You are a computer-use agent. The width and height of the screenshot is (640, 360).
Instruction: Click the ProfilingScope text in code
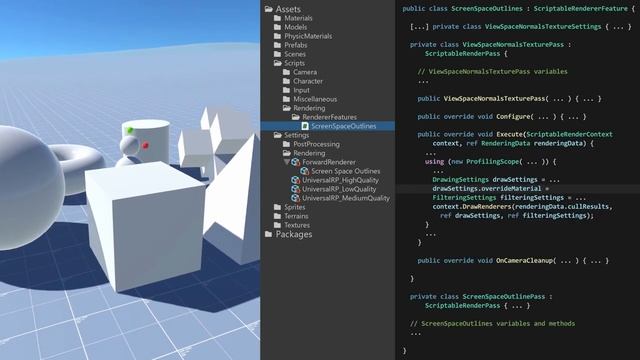point(492,162)
